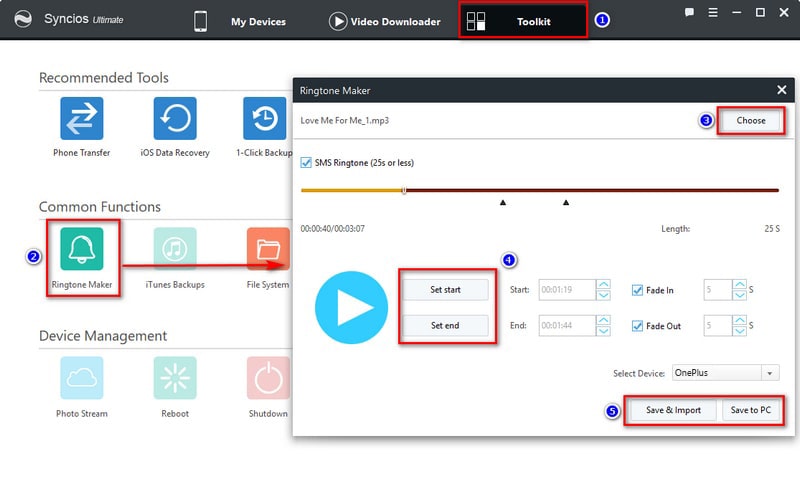Minimize the Syncios window

tap(736, 12)
